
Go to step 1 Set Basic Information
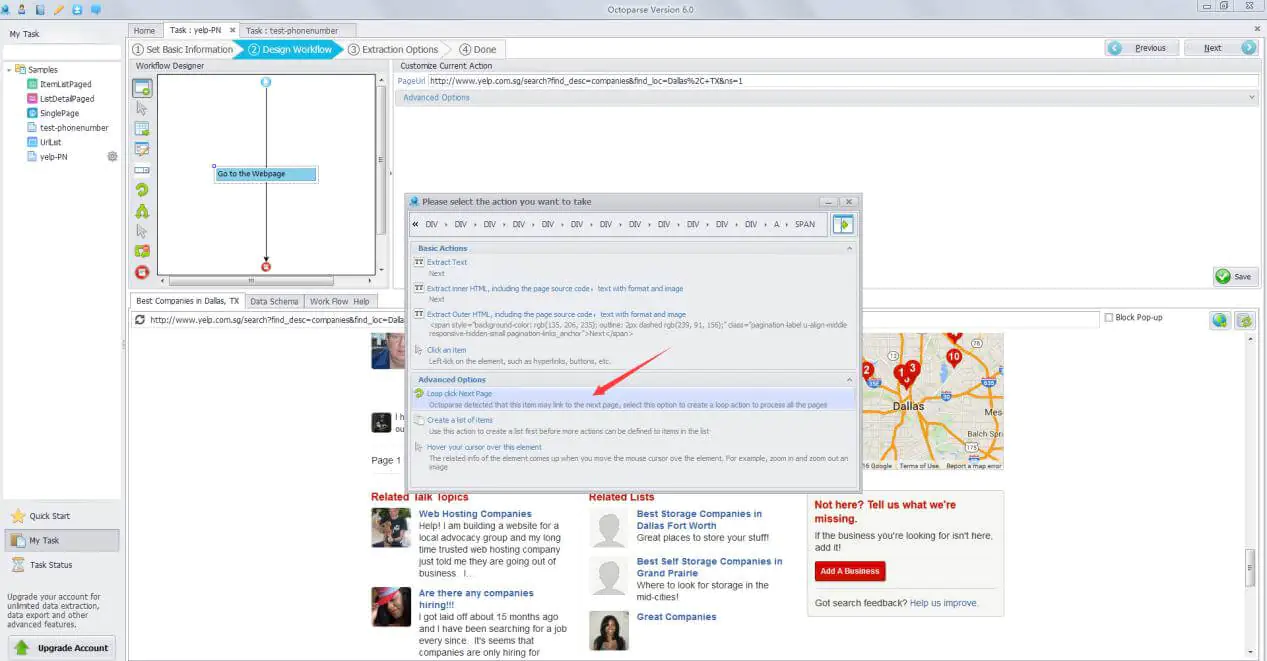click(x=182, y=49)
